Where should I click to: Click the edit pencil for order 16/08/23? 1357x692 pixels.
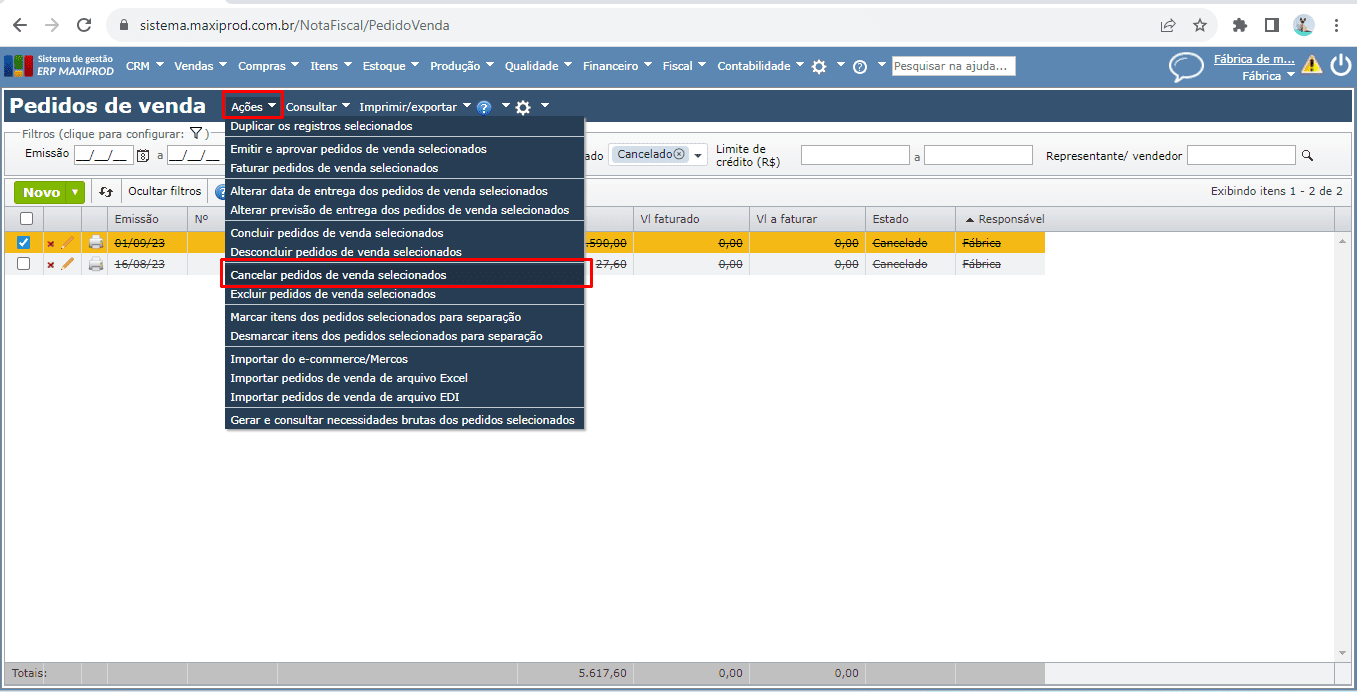point(68,264)
